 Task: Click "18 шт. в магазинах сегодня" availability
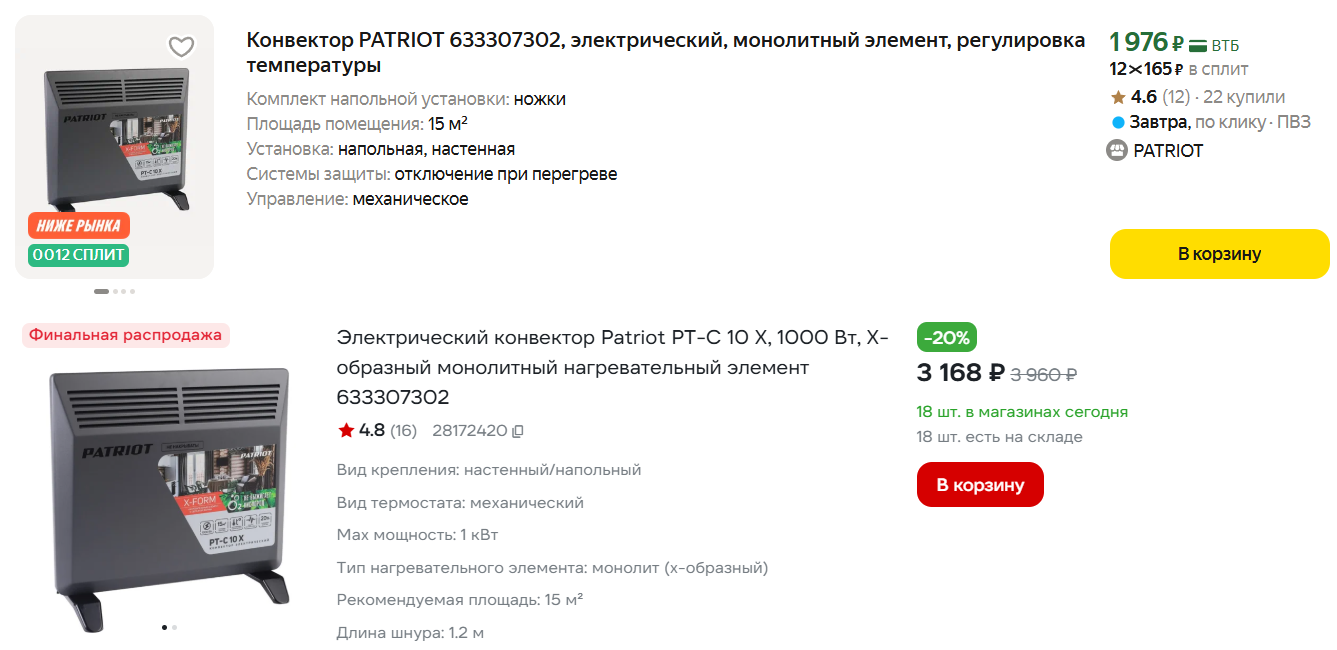[x=1021, y=412]
